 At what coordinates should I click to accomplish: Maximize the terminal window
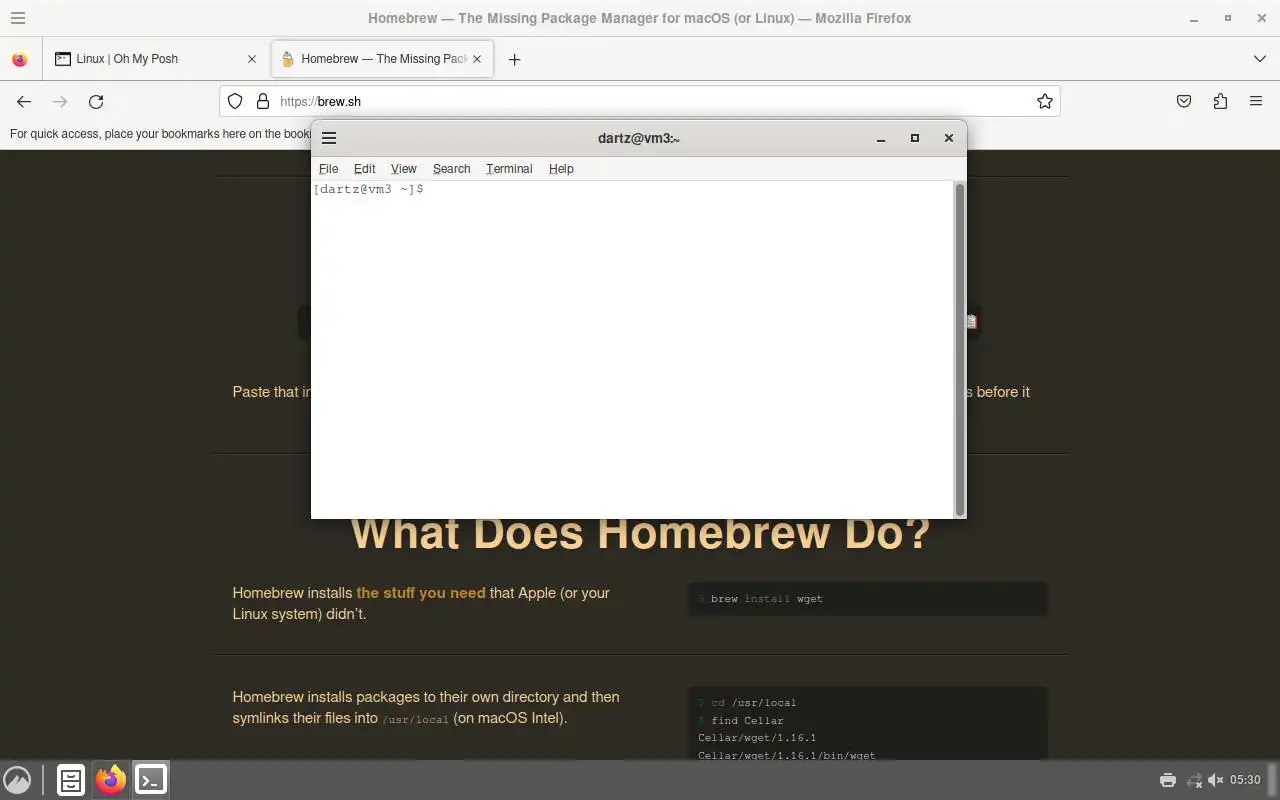tap(914, 138)
